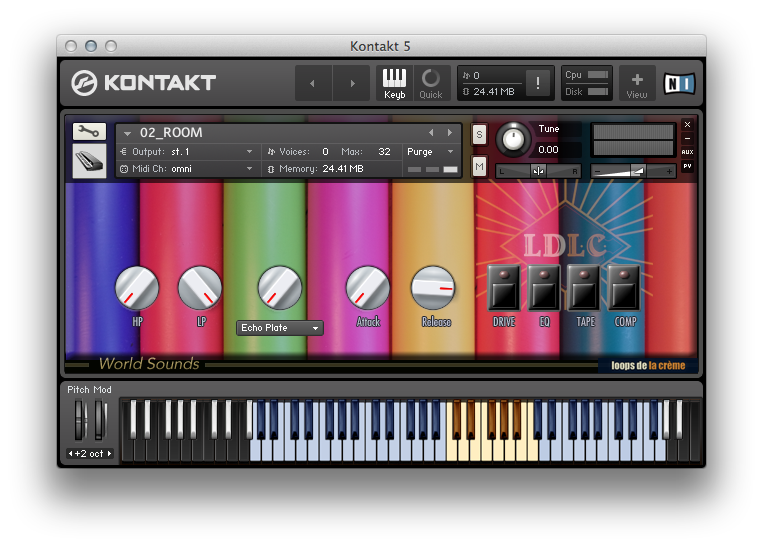The image size is (763, 547).
Task: Click the Attack knob
Action: pyautogui.click(x=368, y=288)
